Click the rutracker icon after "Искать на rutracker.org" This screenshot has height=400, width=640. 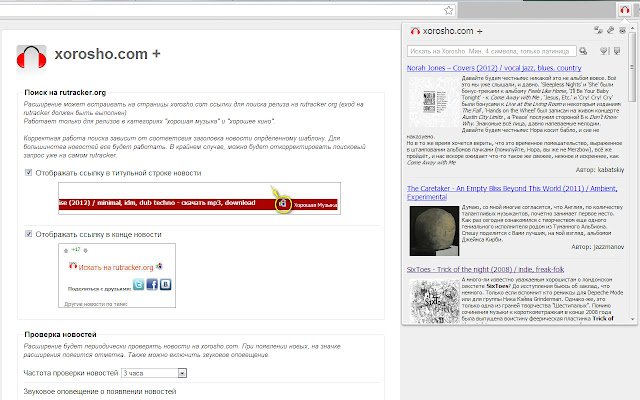coord(159,267)
